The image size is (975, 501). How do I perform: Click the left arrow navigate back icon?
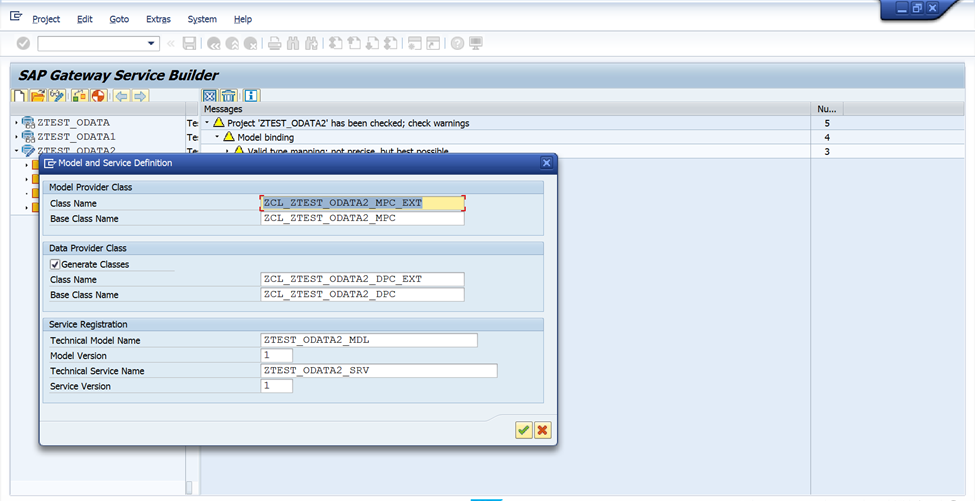point(121,96)
